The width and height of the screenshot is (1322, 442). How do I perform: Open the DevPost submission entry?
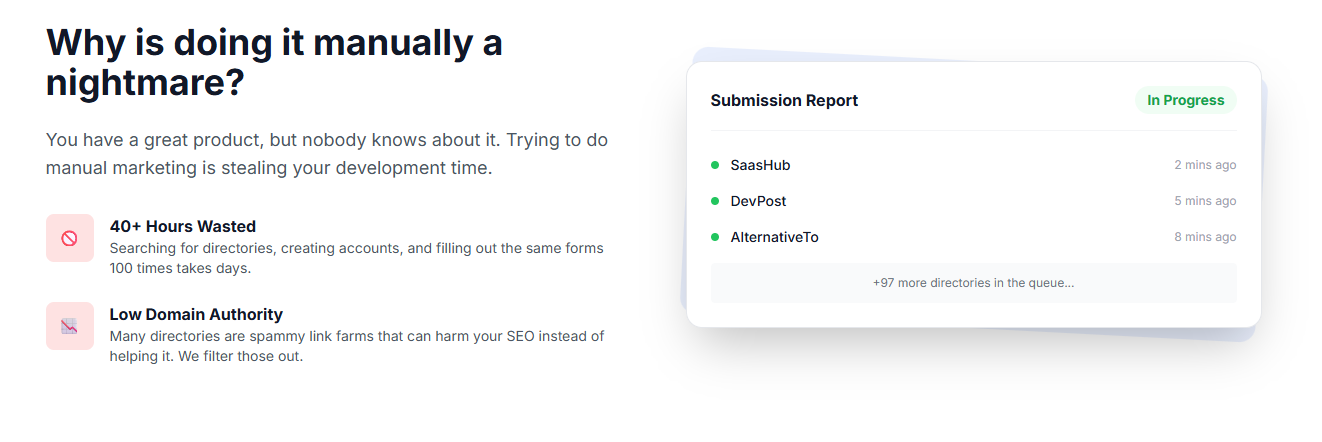pos(758,201)
